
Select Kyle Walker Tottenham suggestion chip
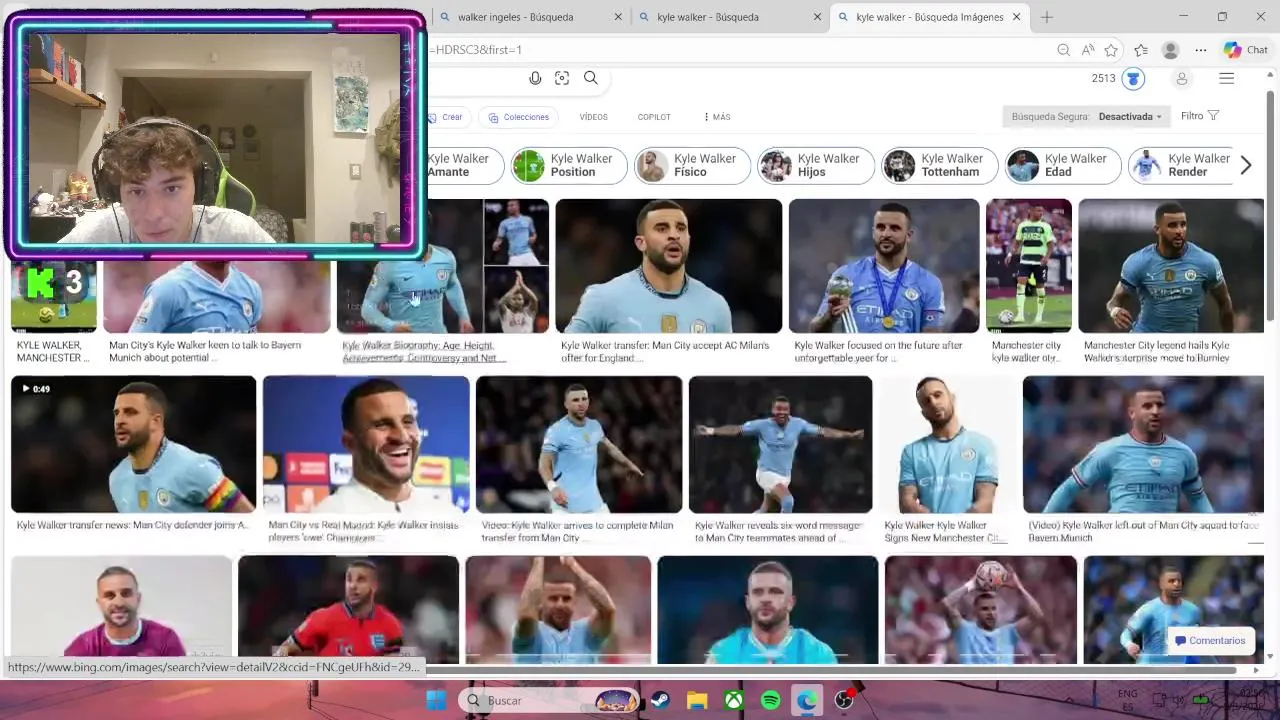(940, 165)
